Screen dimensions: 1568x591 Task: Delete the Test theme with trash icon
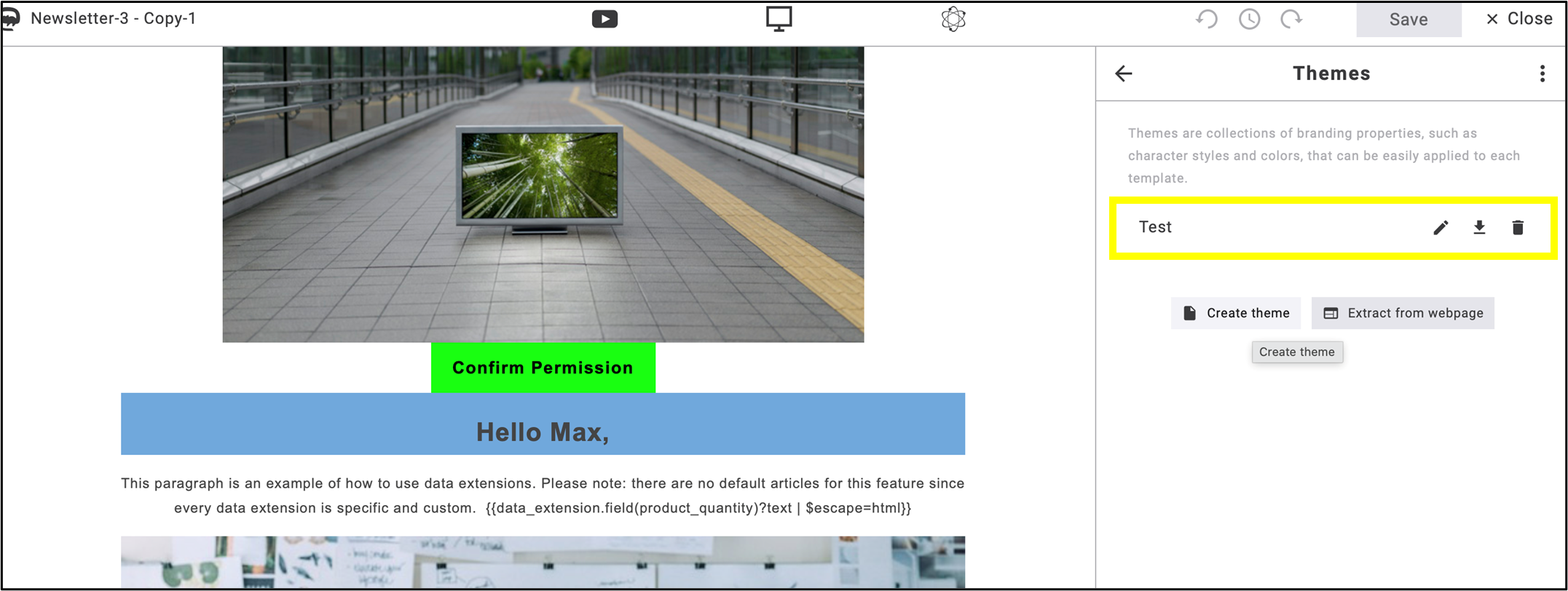click(1518, 228)
